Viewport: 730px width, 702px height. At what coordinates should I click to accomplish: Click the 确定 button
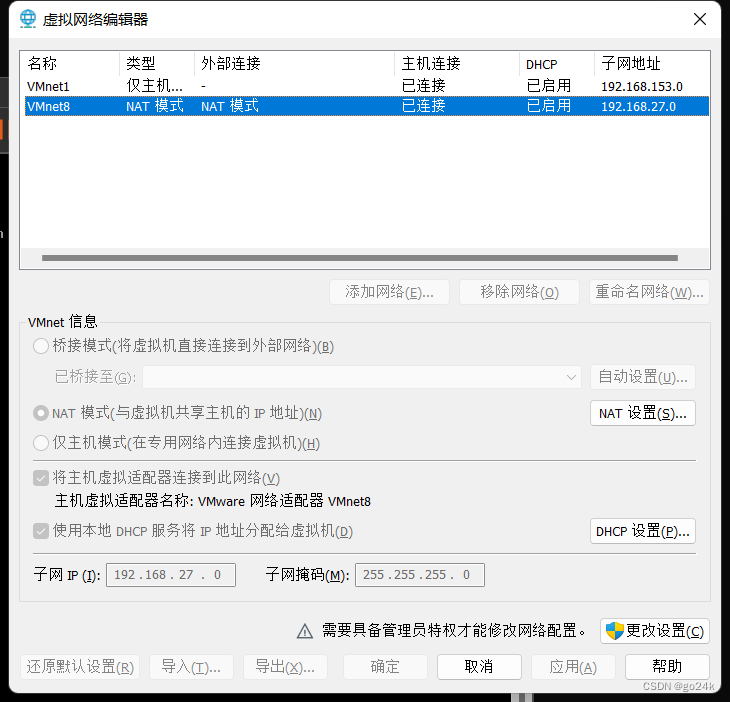[385, 667]
